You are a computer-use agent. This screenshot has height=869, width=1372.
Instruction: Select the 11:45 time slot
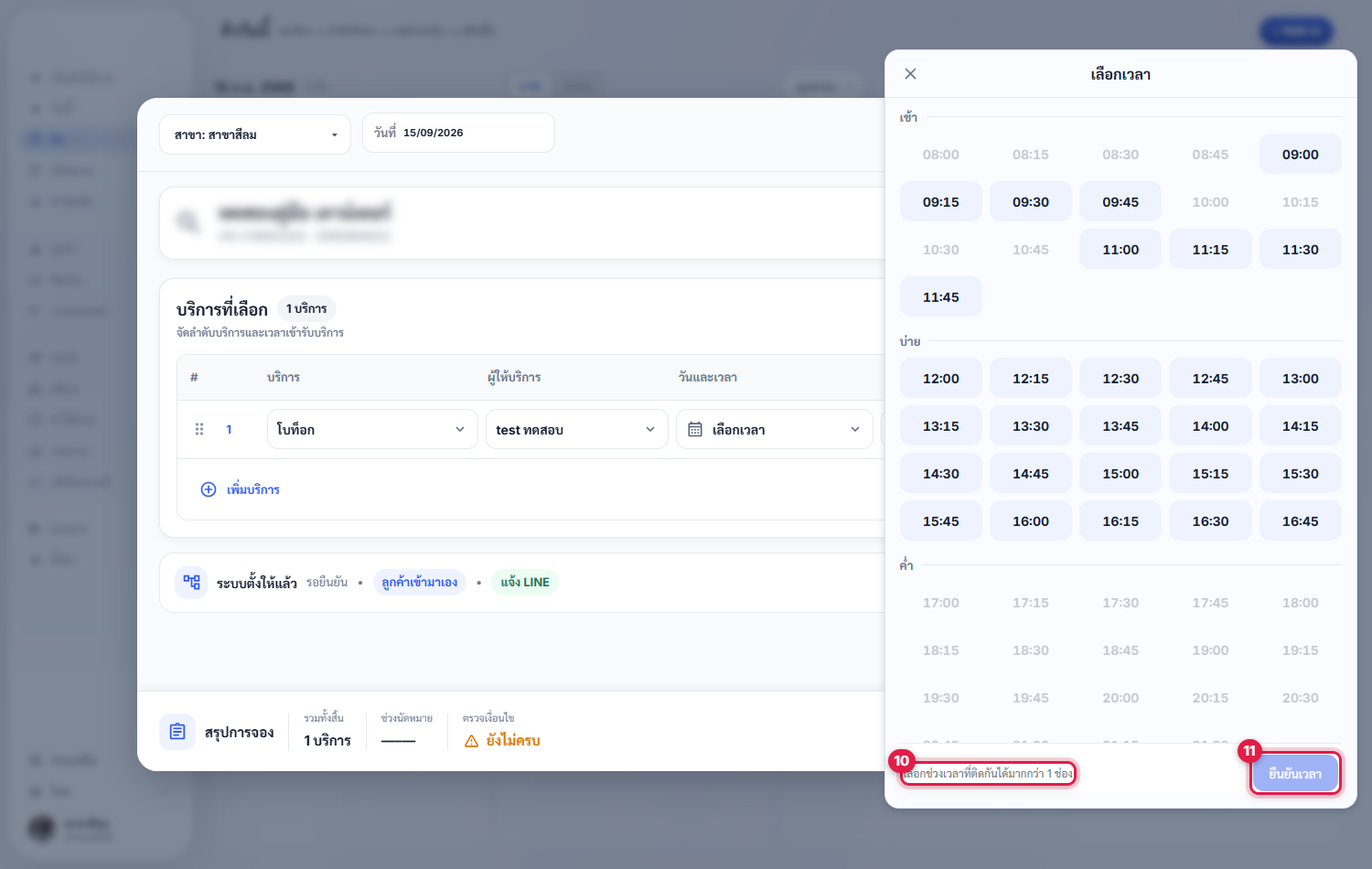[x=941, y=297]
